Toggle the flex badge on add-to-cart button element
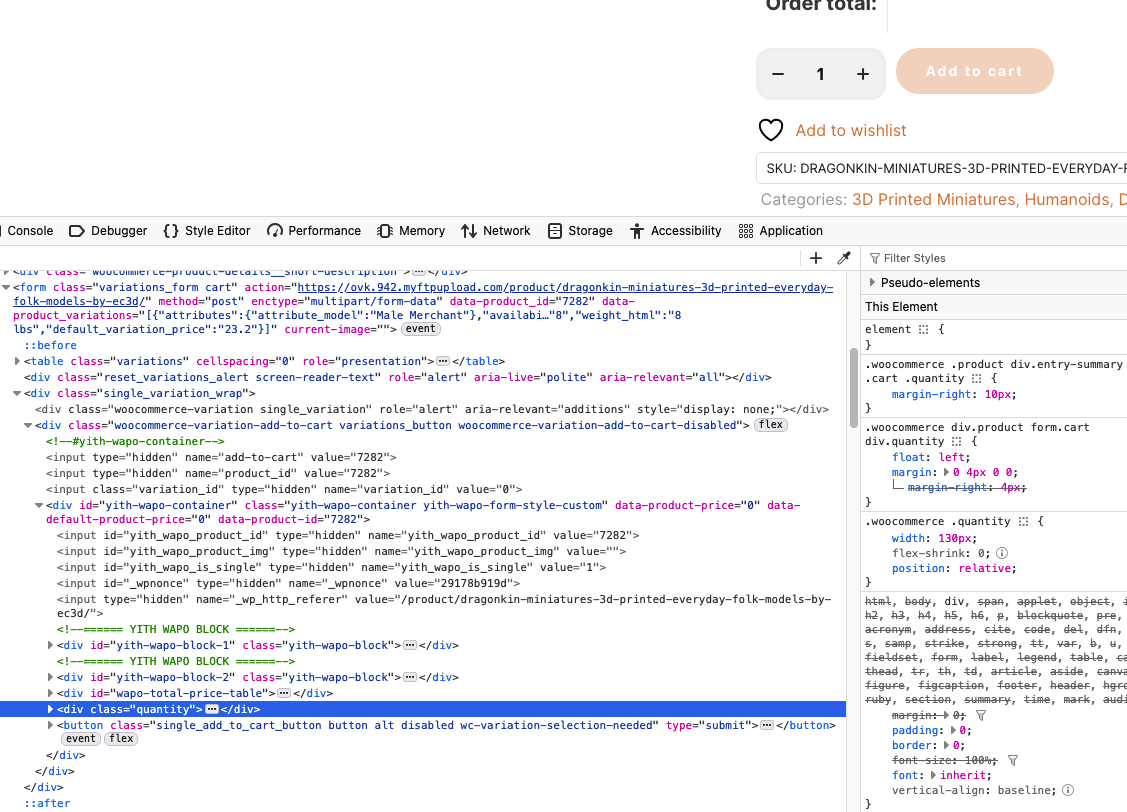 pyautogui.click(x=121, y=739)
